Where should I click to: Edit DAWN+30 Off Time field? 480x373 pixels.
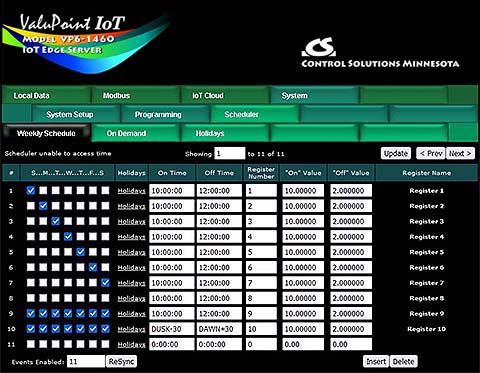(219, 329)
